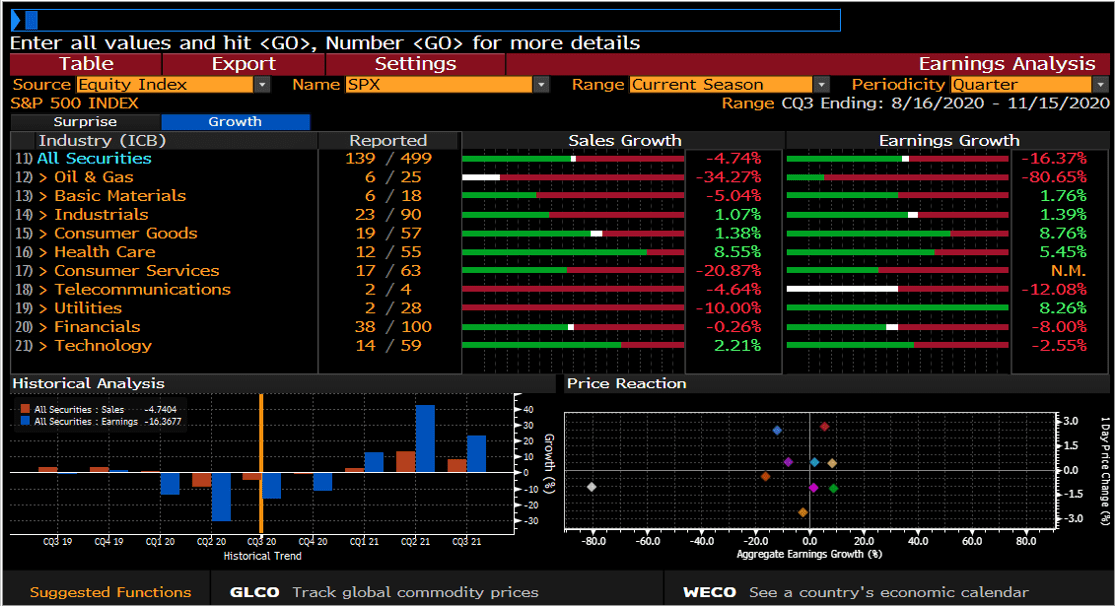Switch to the Surprise tab
This screenshot has width=1118, height=606.
[x=85, y=122]
